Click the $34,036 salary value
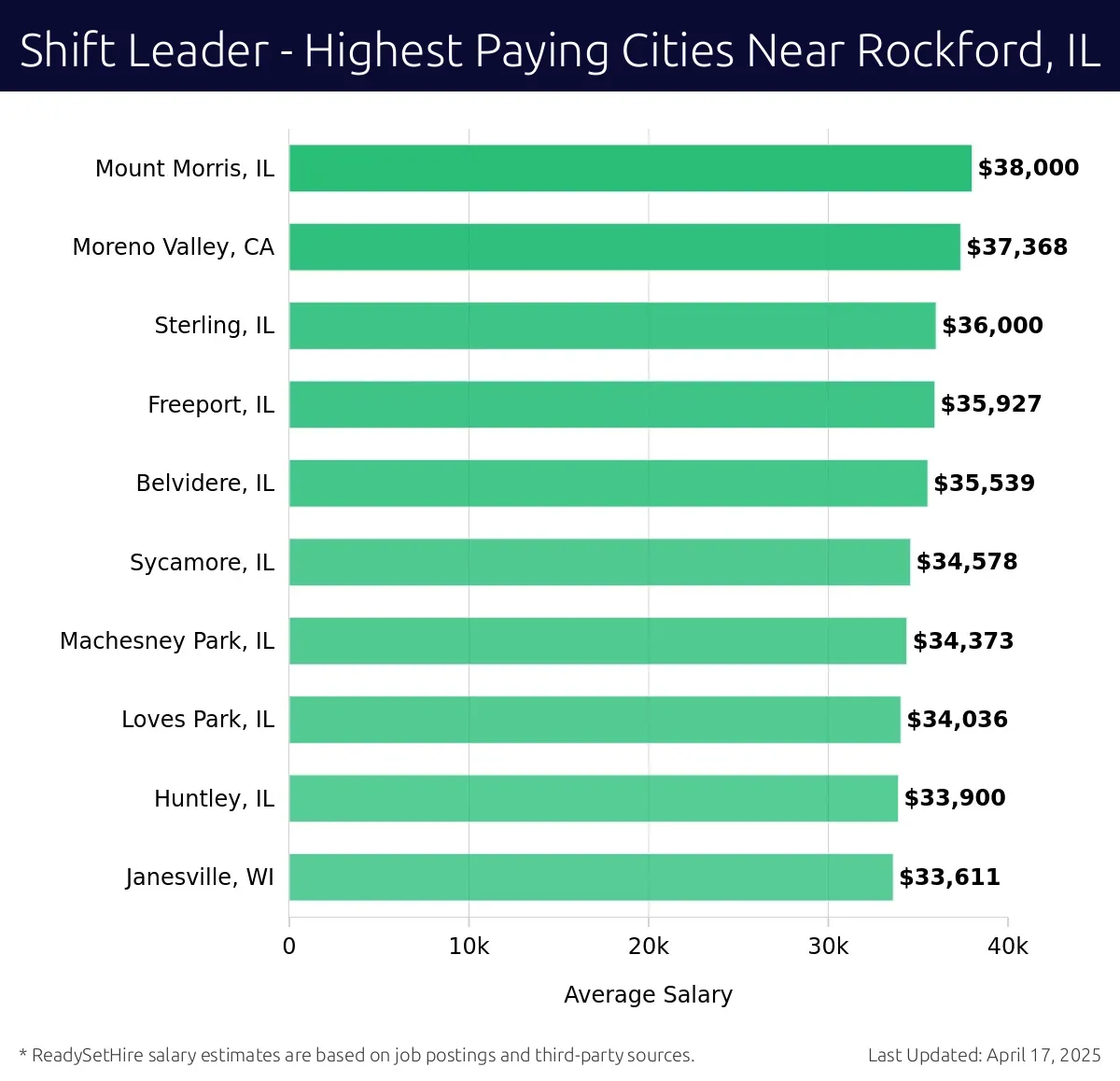This screenshot has height=1081, width=1120. click(x=958, y=720)
